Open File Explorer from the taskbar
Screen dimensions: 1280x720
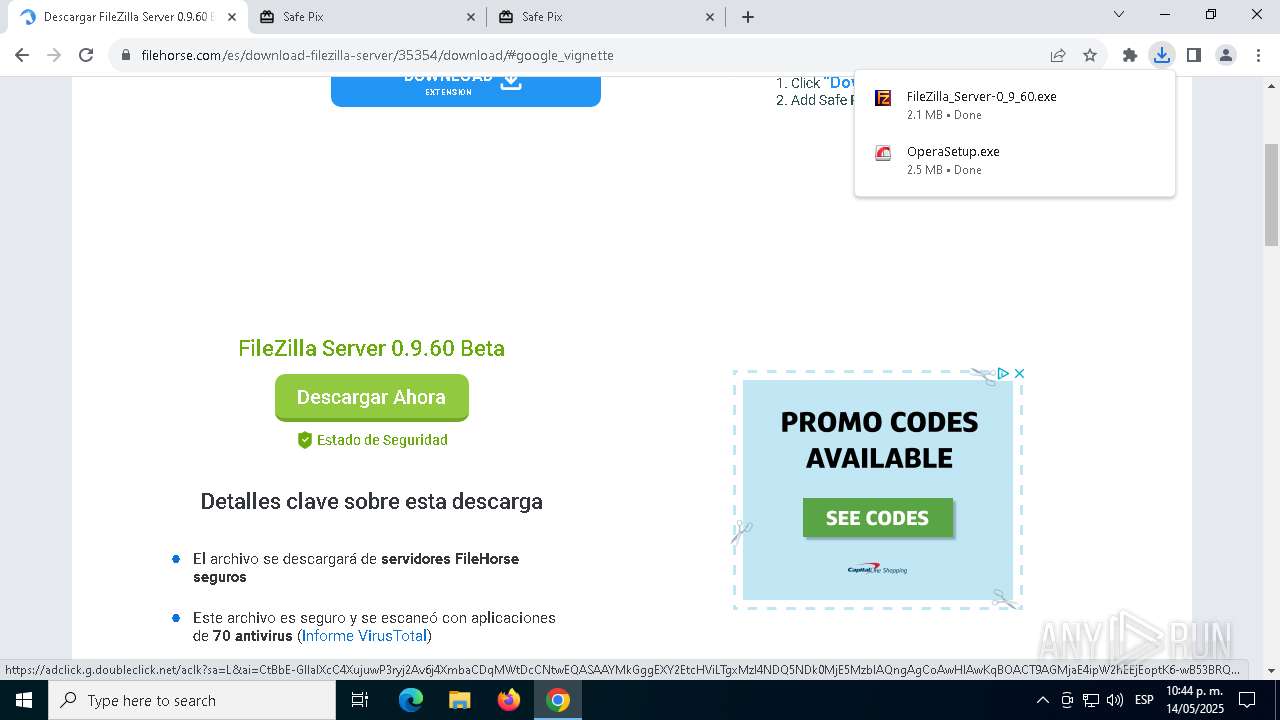(x=459, y=700)
